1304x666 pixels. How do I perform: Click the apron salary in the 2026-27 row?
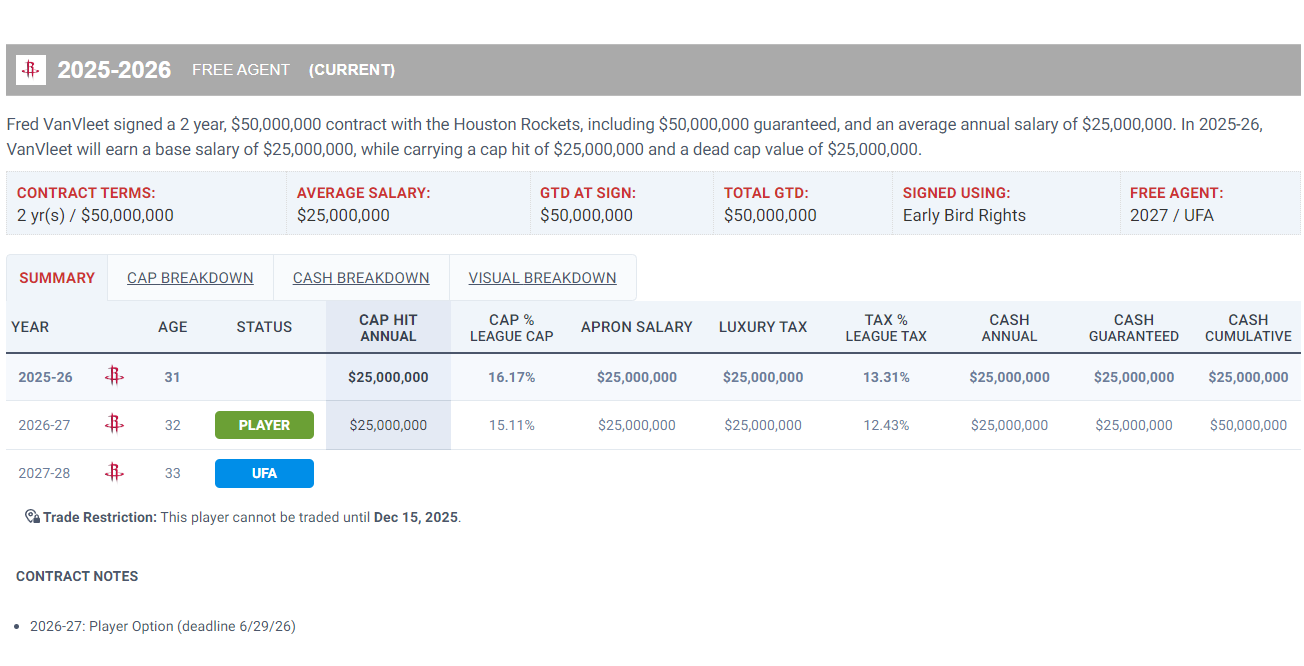click(x=637, y=425)
